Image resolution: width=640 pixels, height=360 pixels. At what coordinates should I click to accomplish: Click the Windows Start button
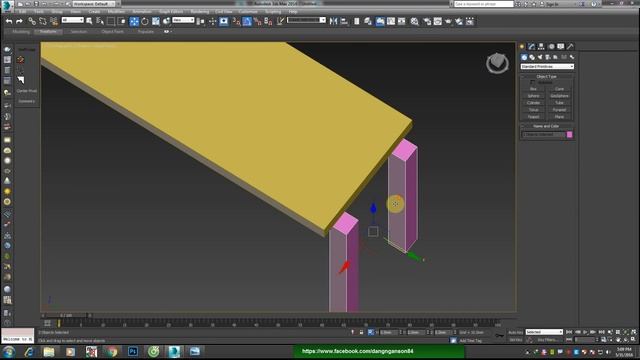9,351
